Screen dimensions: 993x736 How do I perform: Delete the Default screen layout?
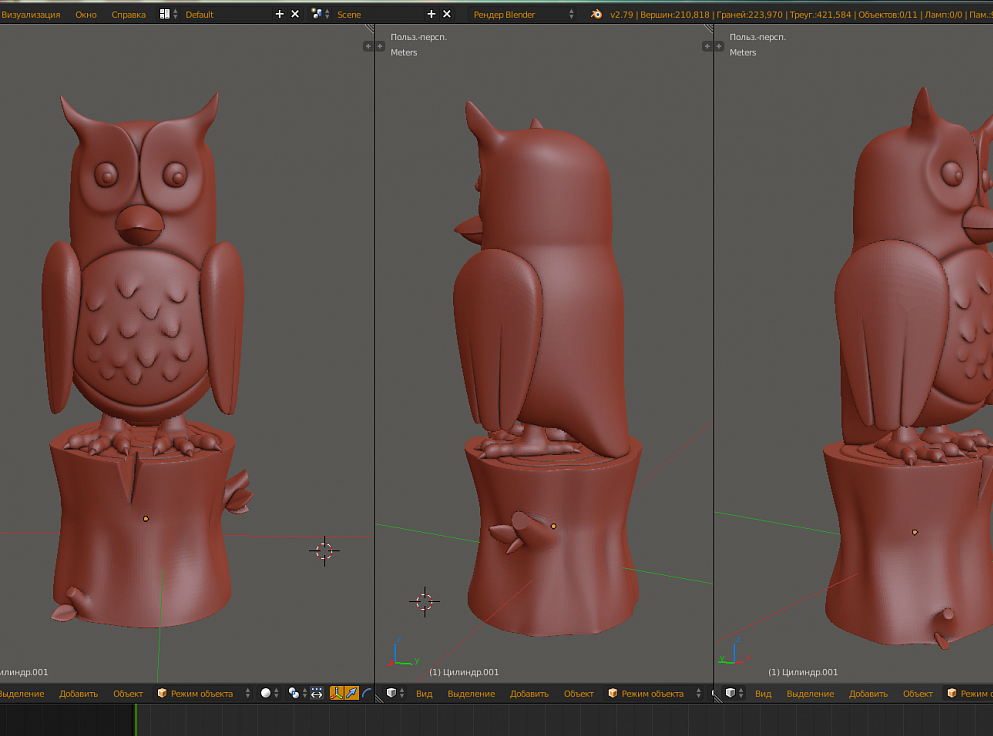[295, 15]
